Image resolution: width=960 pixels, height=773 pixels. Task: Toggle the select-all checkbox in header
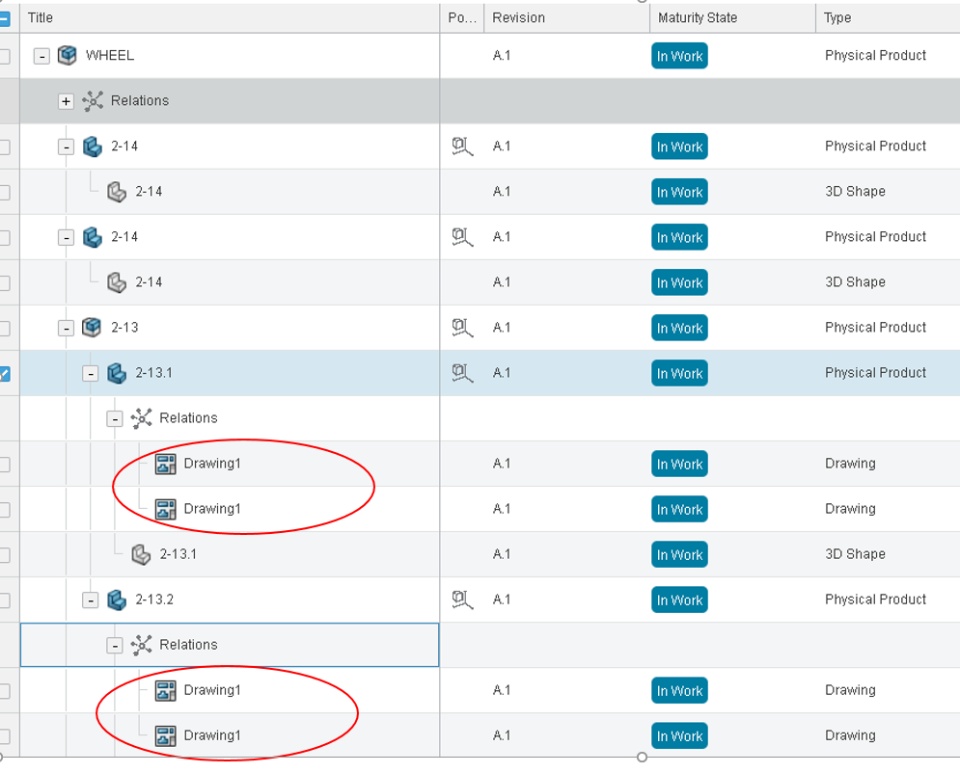click(4, 18)
